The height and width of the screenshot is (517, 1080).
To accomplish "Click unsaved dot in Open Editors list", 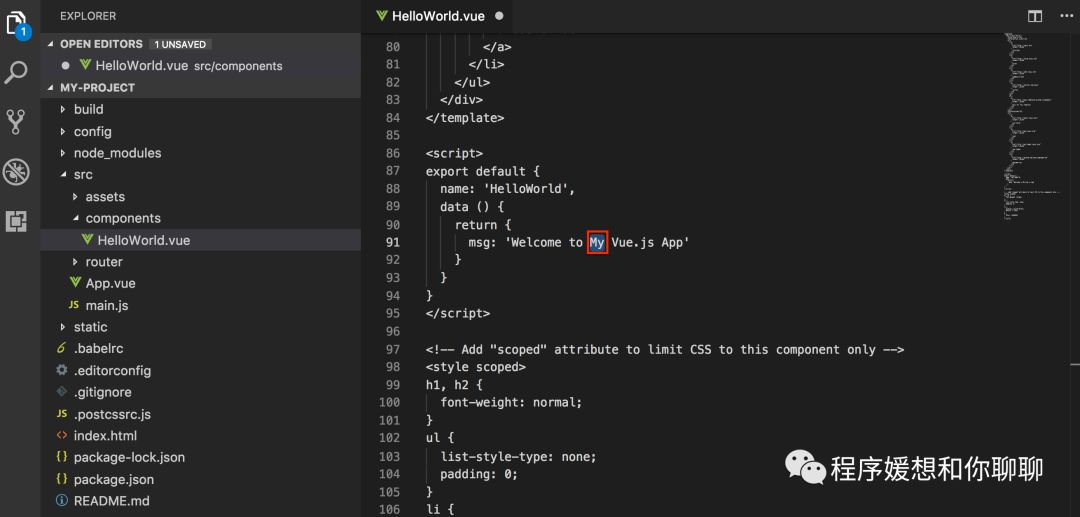I will 65,66.
